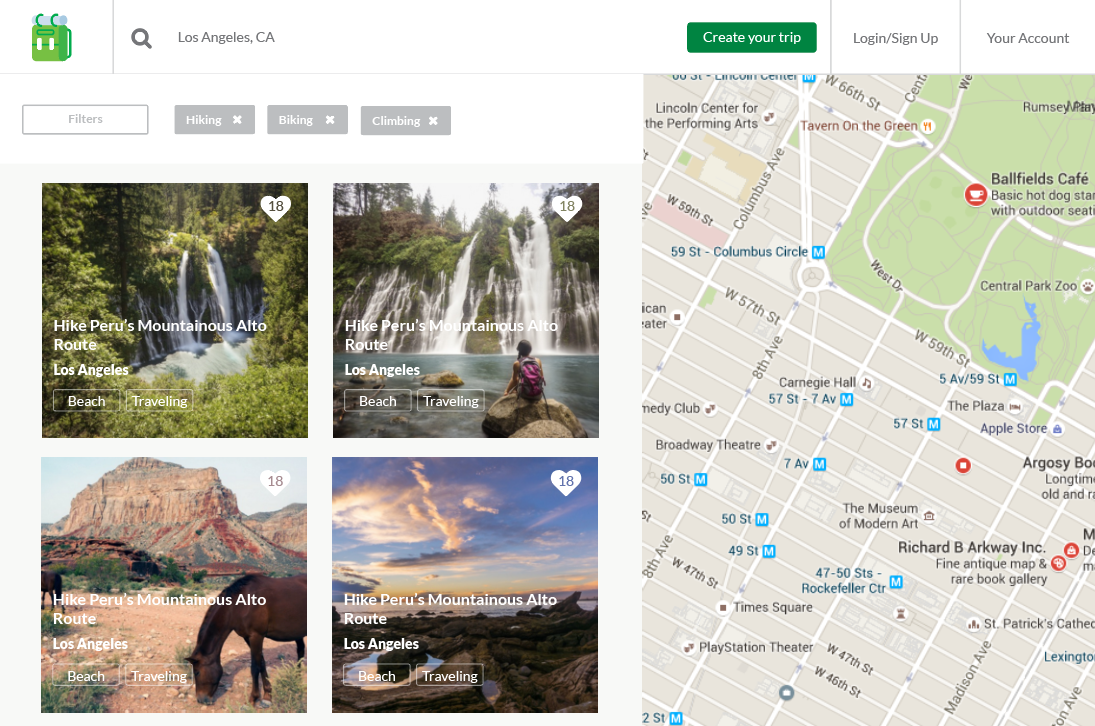Open the horse canyon trip title
The height and width of the screenshot is (726, 1095).
159,609
